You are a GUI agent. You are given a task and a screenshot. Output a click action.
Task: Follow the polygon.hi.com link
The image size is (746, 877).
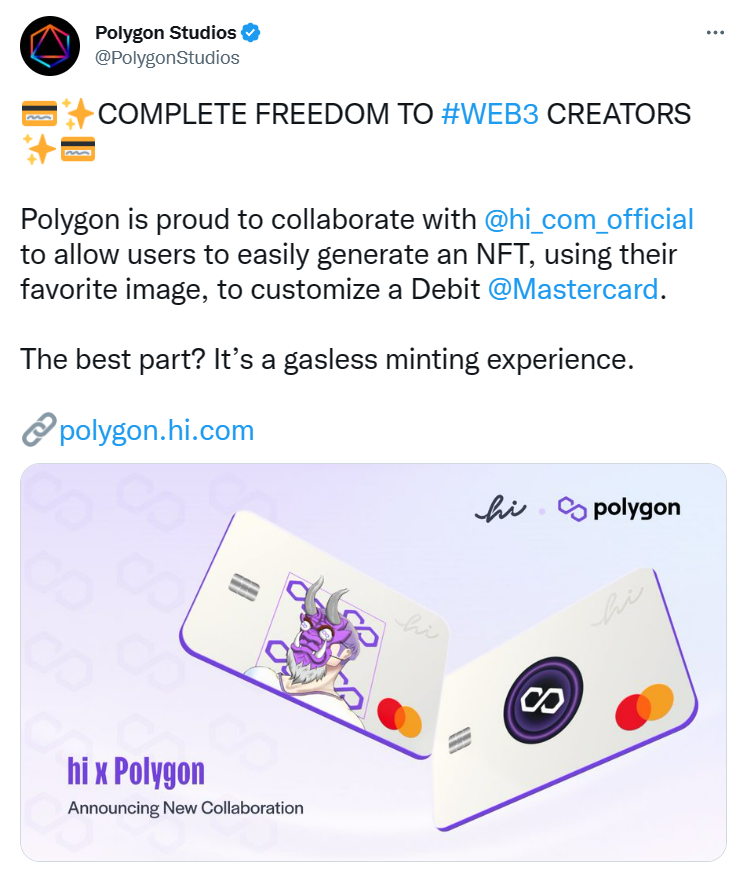pos(157,431)
